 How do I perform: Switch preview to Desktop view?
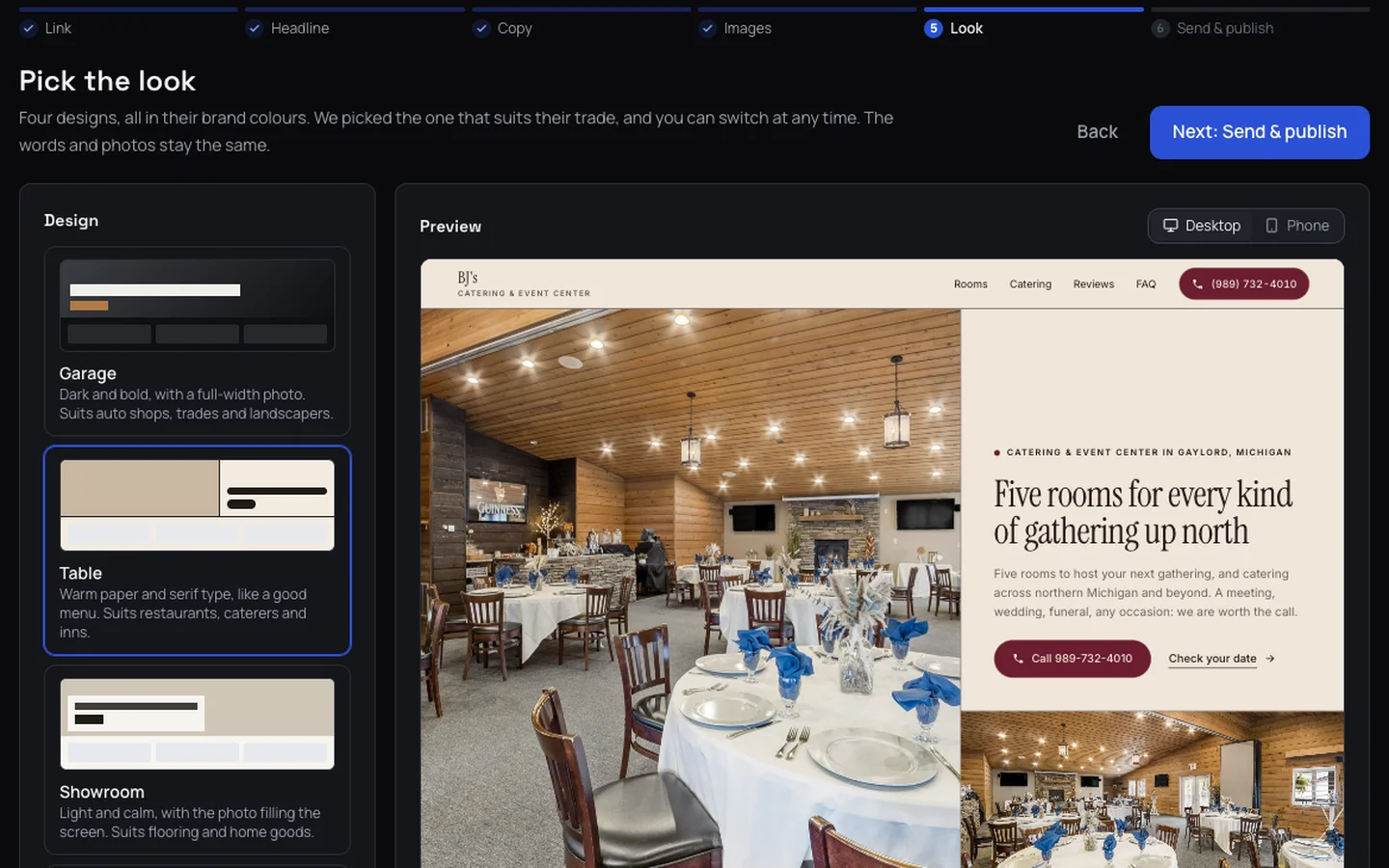(1202, 226)
